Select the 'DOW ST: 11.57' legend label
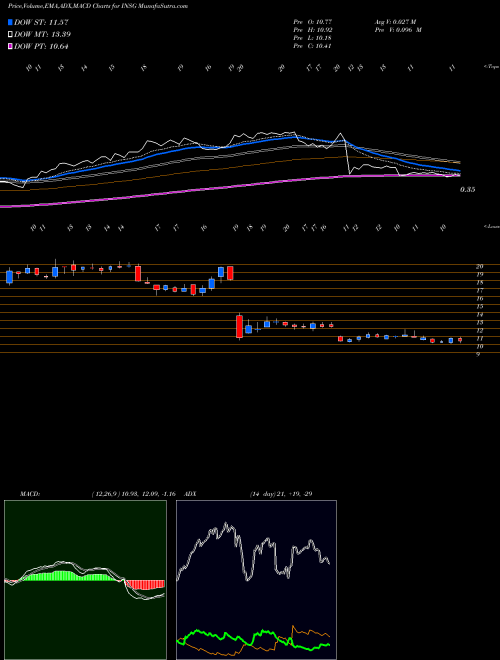The height and width of the screenshot is (660, 500). pos(41,22)
